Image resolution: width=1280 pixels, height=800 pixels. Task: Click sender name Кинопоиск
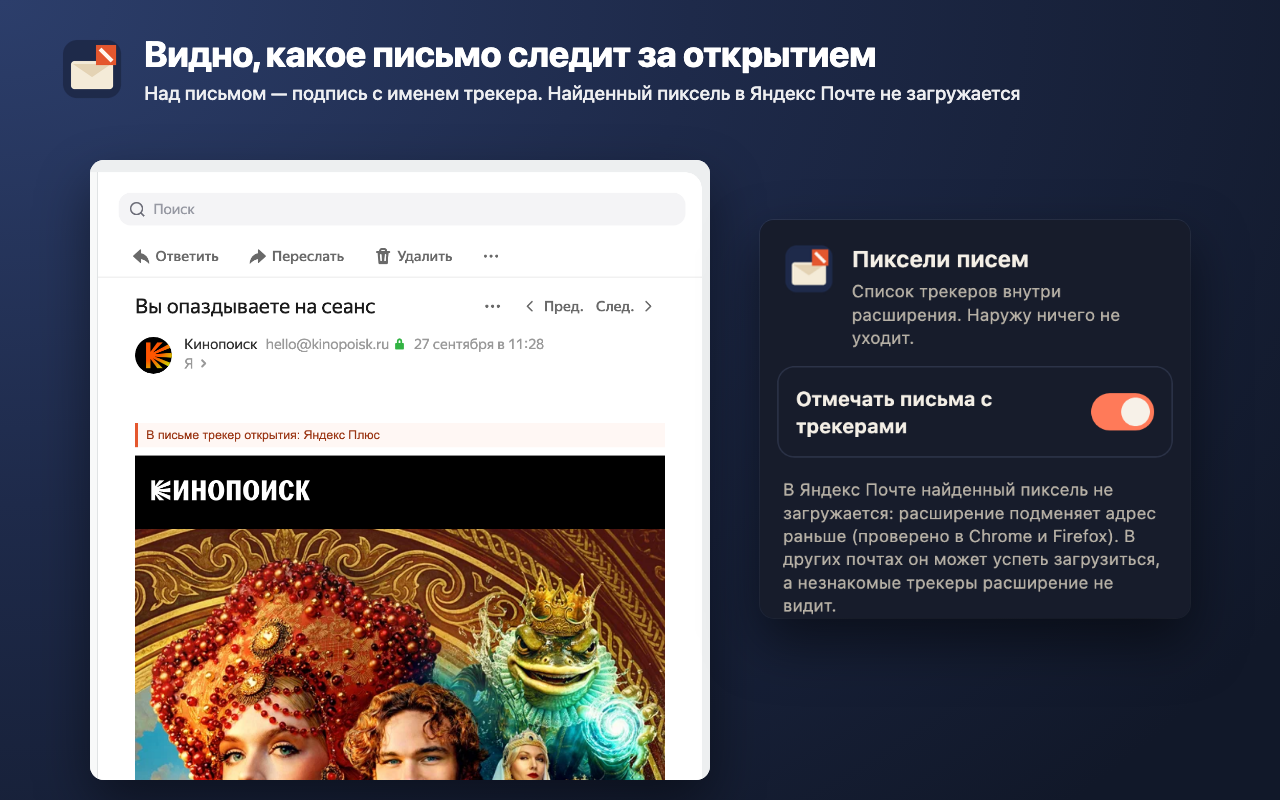[x=221, y=344]
